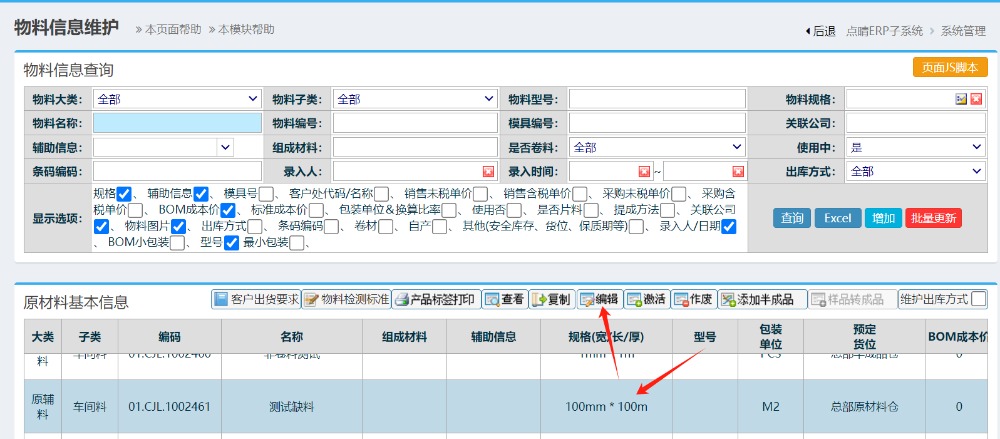Click the blue 查询 search button
Viewport: 1000px width, 439px height.
792,218
